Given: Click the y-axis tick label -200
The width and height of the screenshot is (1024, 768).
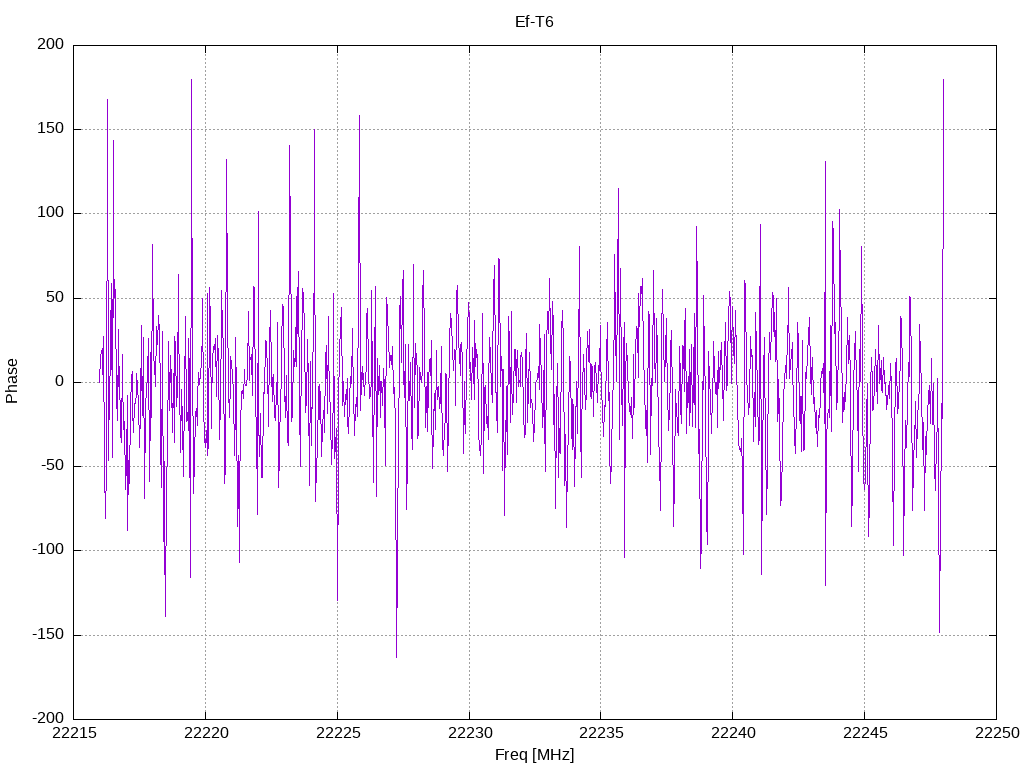Looking at the screenshot, I should pyautogui.click(x=48, y=718).
